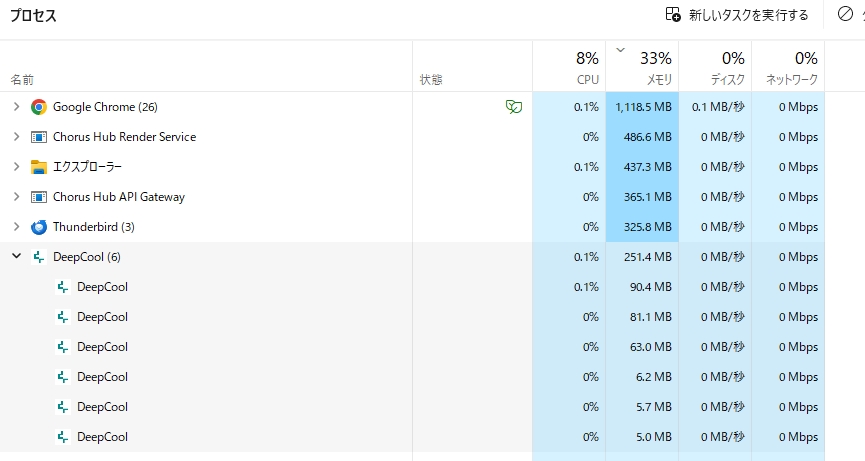The image size is (865, 461).
Task: Click the Chorus Hub Render Service icon
Action: tap(39, 137)
